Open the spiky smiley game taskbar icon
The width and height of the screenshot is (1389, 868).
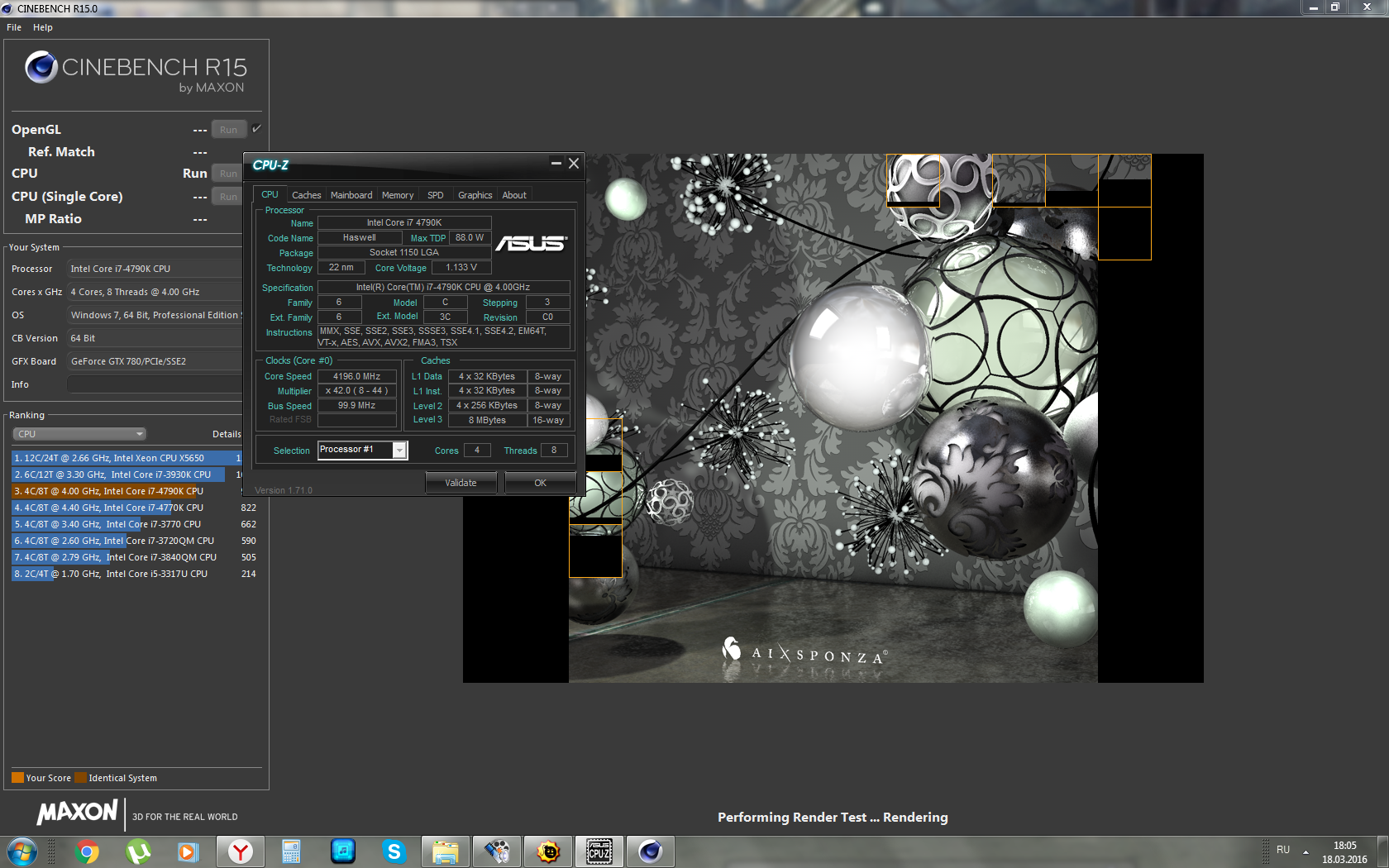(548, 851)
